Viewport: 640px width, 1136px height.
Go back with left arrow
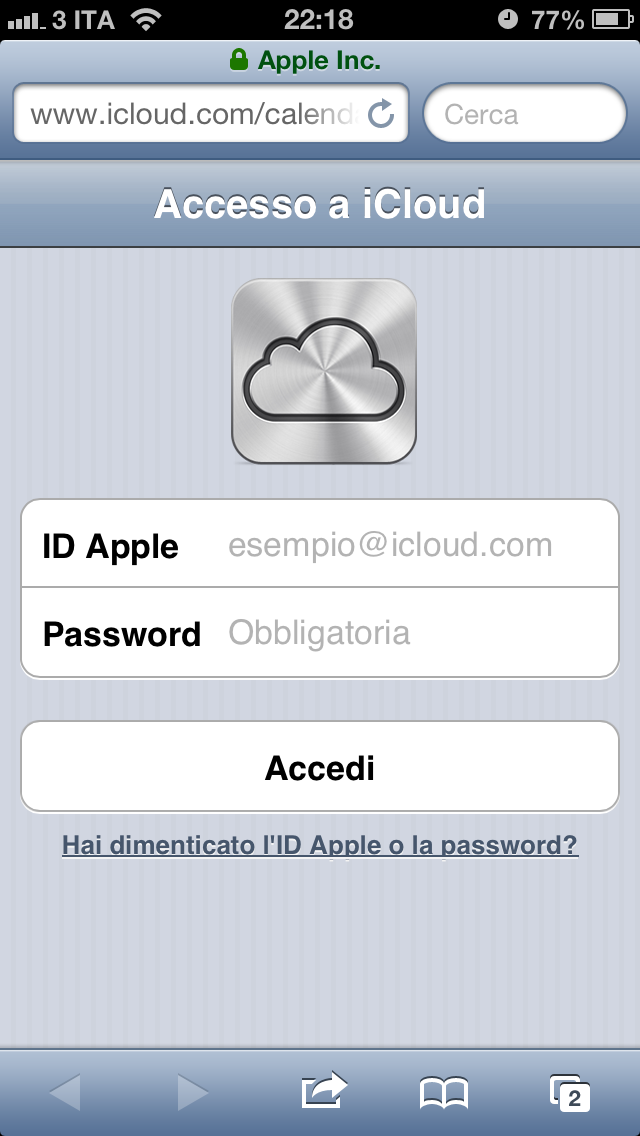click(65, 1092)
